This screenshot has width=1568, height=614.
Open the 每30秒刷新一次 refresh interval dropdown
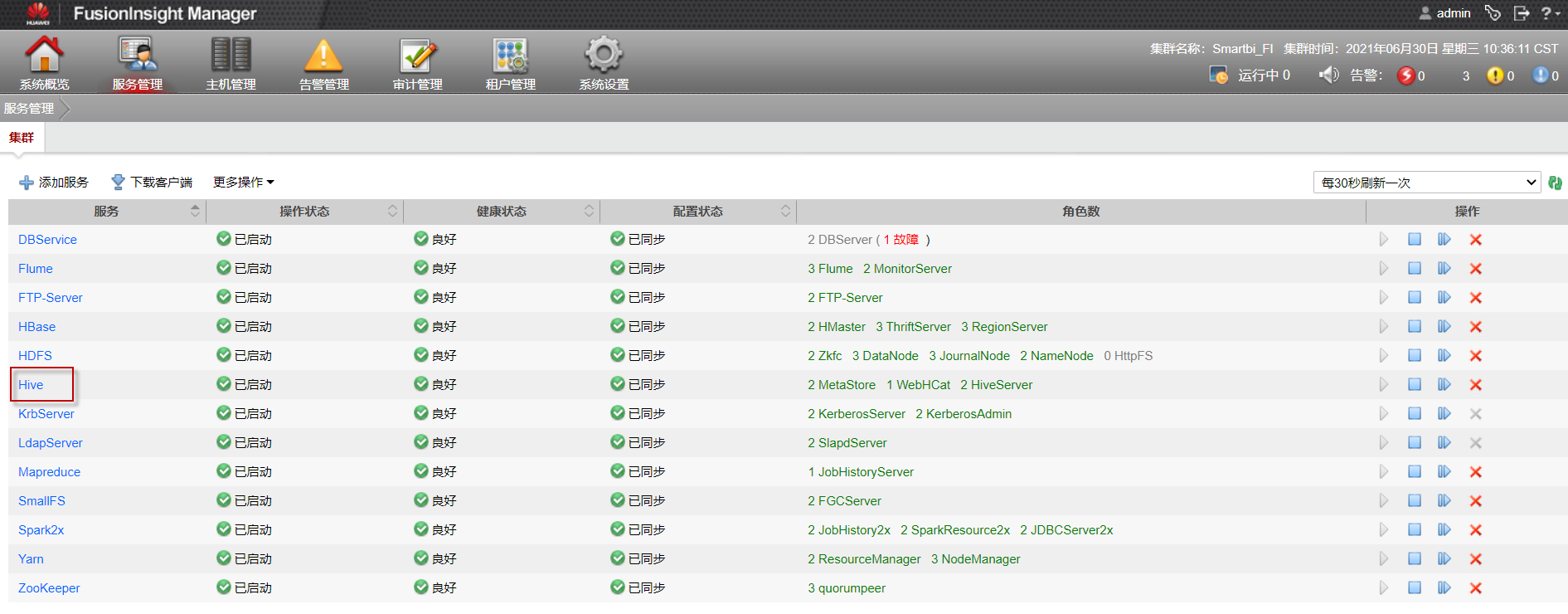click(x=1427, y=183)
